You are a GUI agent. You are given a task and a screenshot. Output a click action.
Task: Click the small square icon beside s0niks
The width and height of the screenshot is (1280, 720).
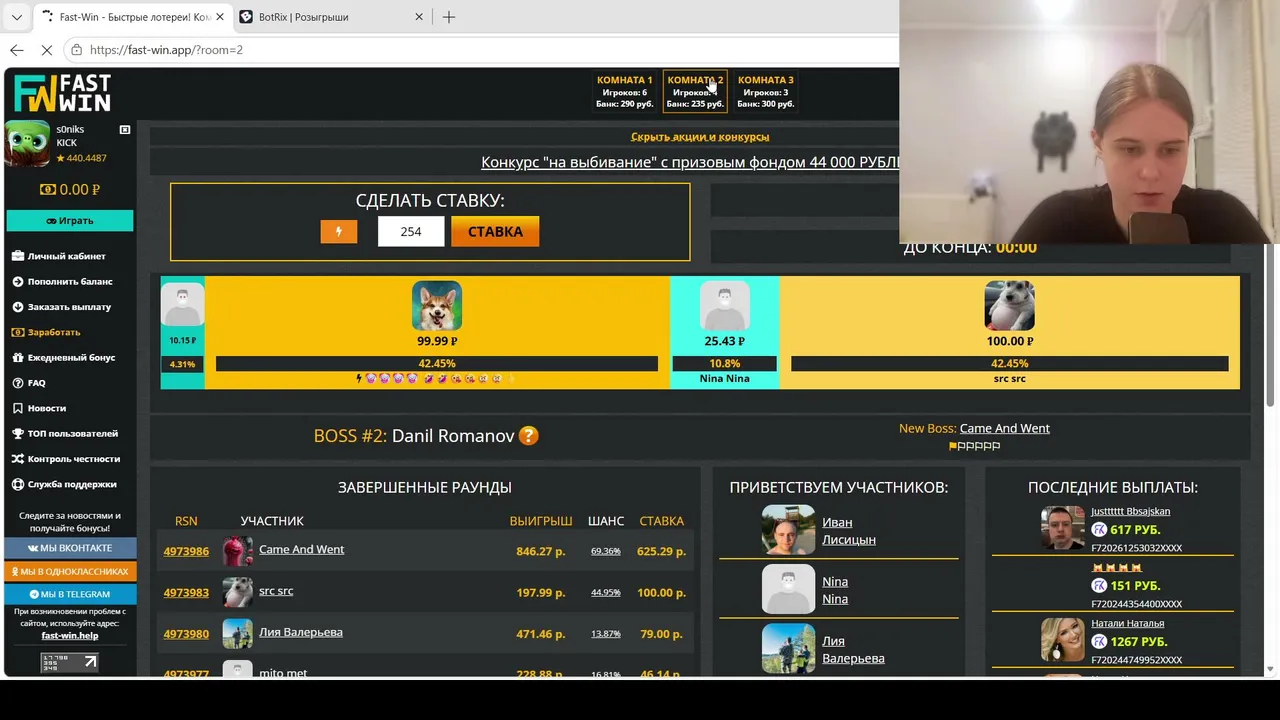click(x=125, y=130)
